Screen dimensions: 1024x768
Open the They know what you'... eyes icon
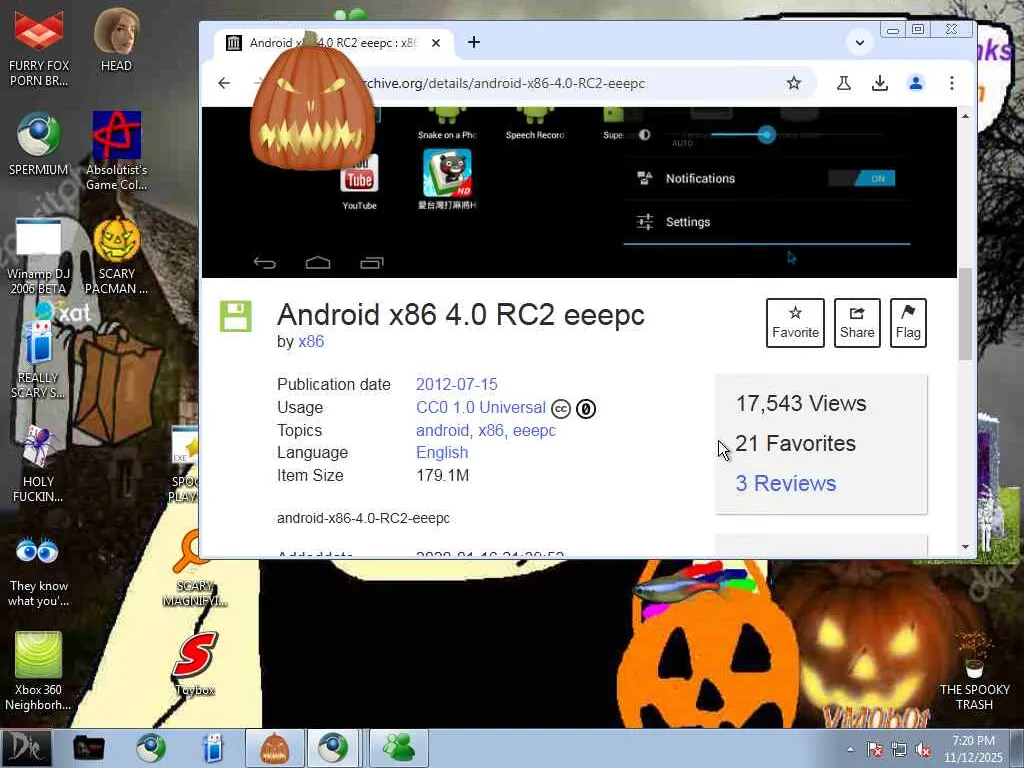coord(38,571)
